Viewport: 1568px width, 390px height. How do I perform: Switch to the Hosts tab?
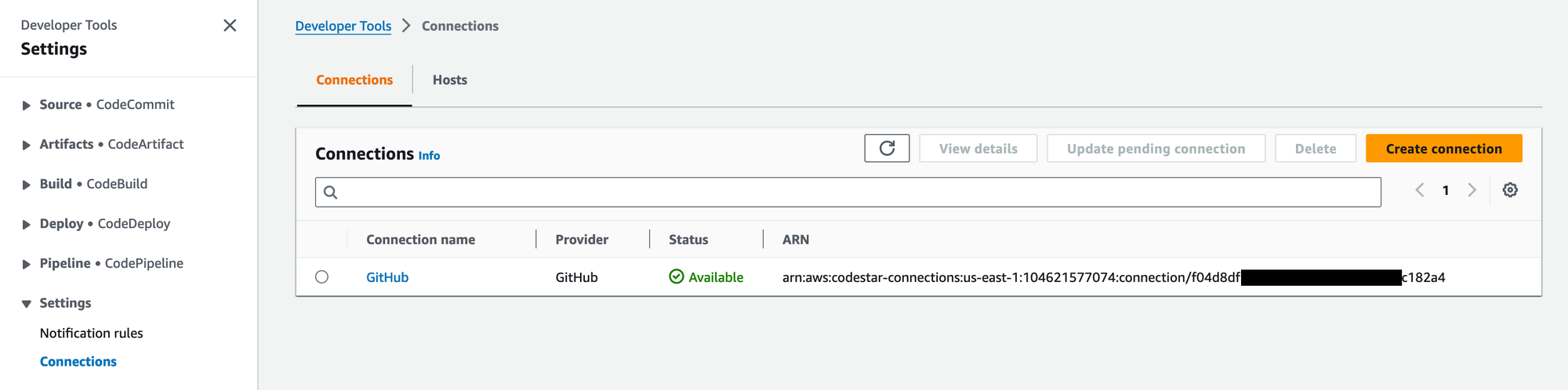pos(449,80)
